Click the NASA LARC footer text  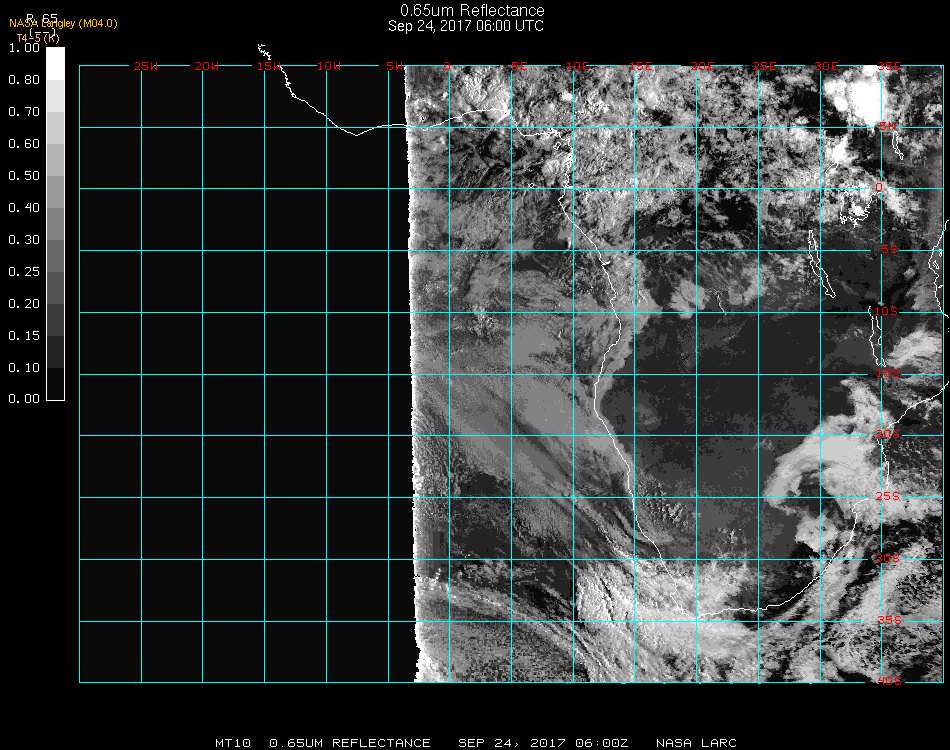pyautogui.click(x=696, y=743)
